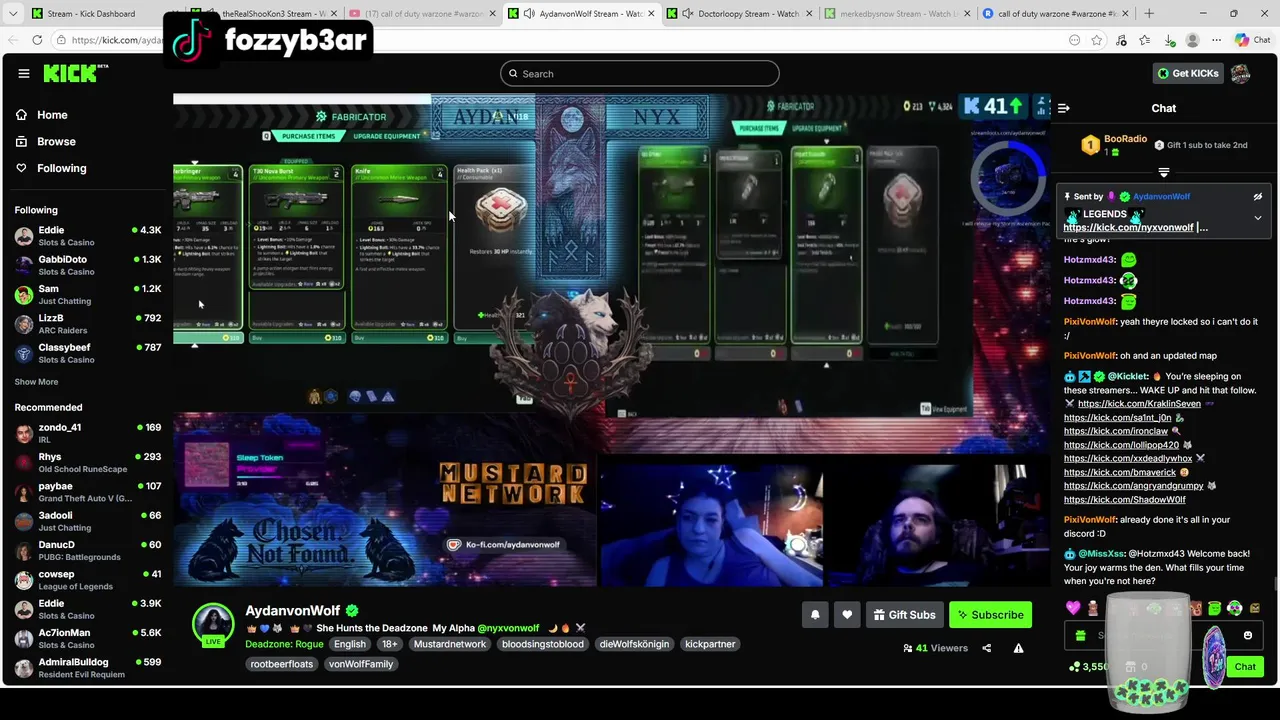Viewport: 1280px width, 720px height.
Task: Click the green Chat send button
Action: (1245, 666)
